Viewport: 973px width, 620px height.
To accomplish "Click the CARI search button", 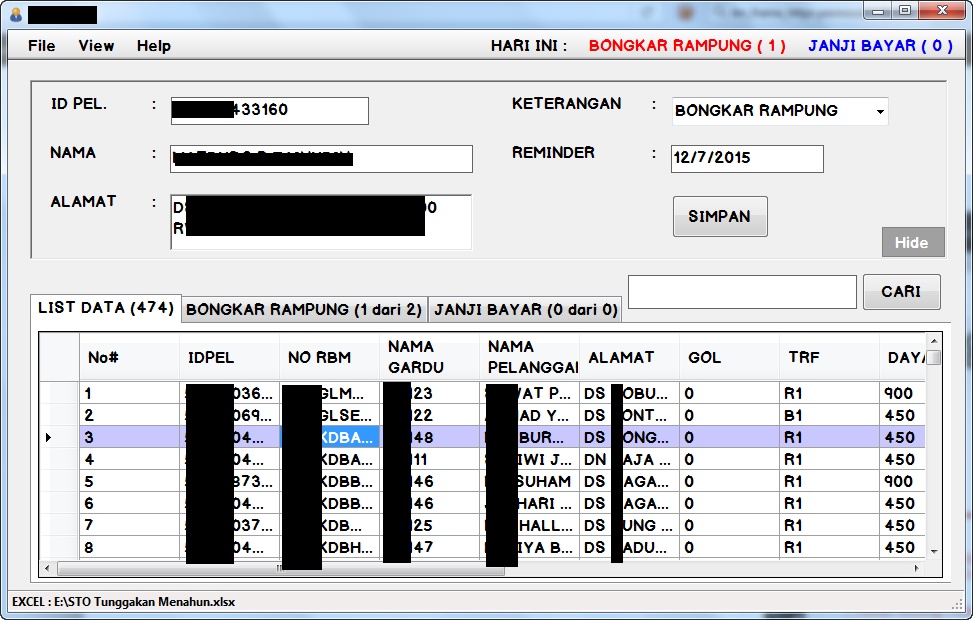I will [x=902, y=292].
